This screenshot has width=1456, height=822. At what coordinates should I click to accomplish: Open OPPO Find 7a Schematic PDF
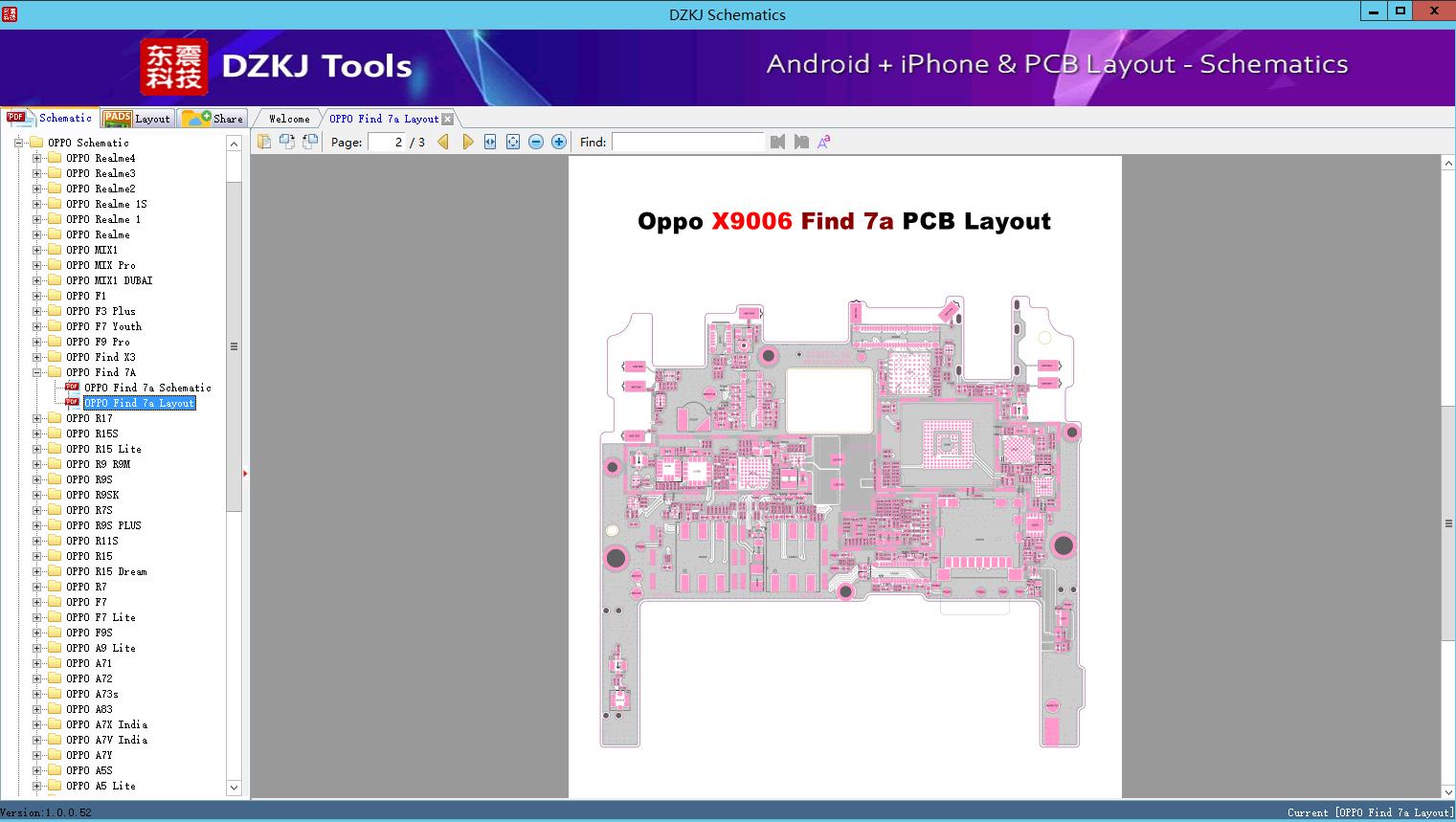click(x=147, y=388)
